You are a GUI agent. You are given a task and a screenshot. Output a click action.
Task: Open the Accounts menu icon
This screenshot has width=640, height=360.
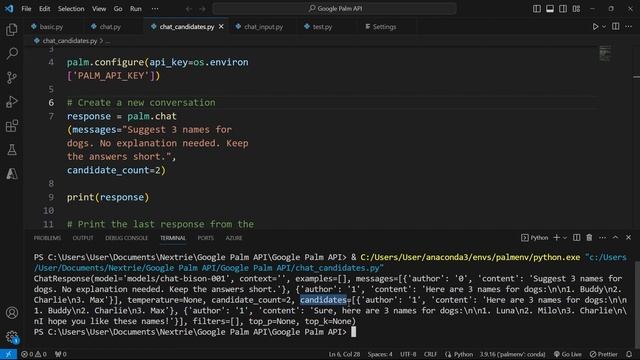coord(12,313)
